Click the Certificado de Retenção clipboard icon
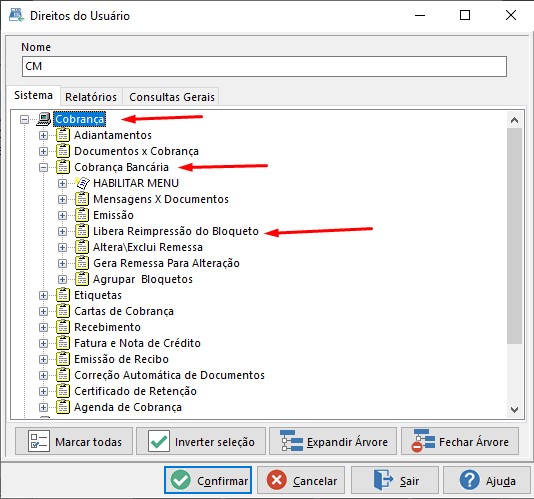 63,391
